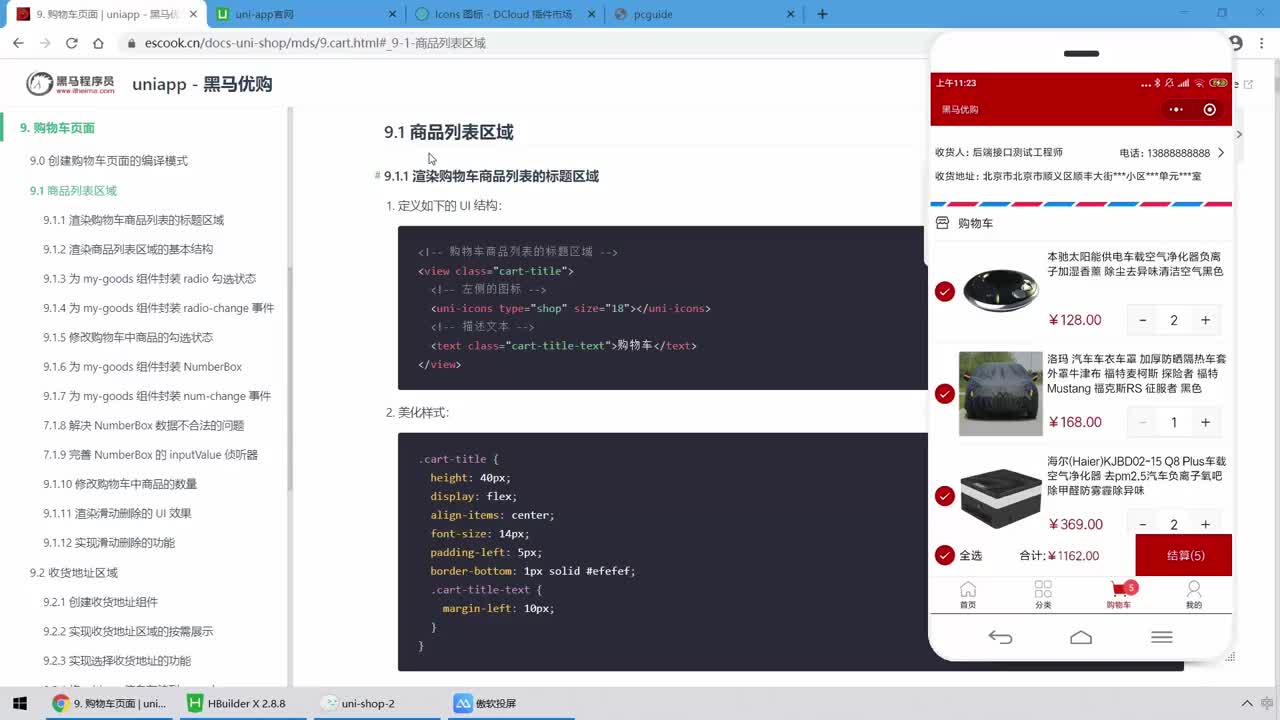Expand 9.2 收货地址区域 in sidebar
Viewport: 1280px width, 720px height.
(74, 573)
